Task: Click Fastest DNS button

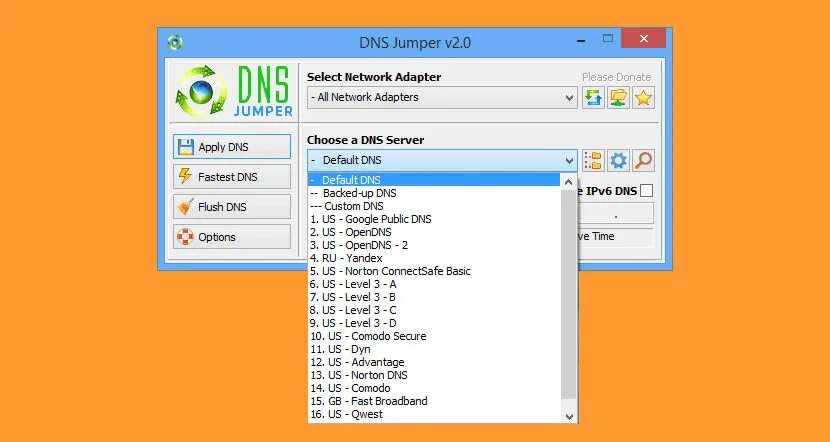Action: coord(232,176)
